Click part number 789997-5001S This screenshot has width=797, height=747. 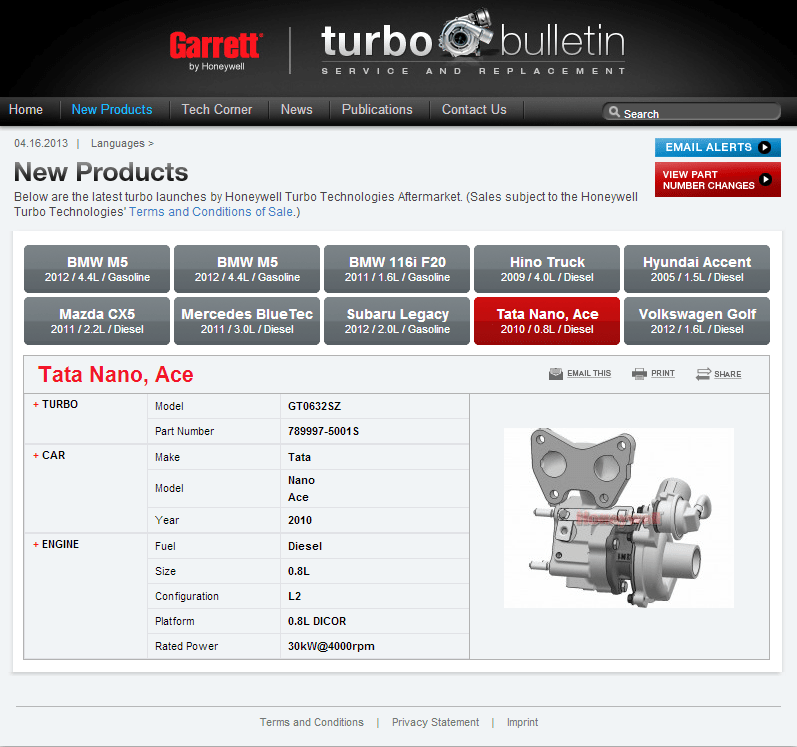coord(323,431)
